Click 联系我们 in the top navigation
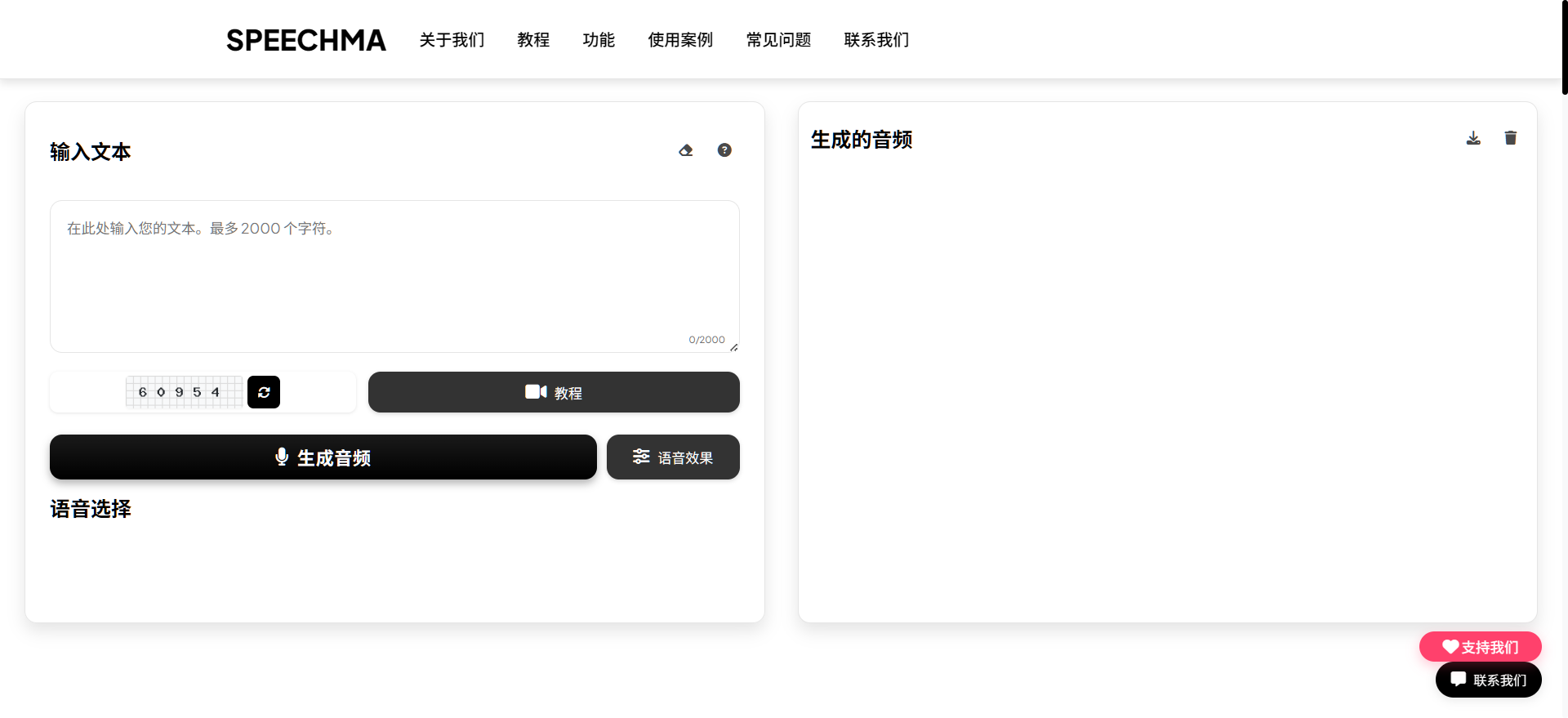1568x718 pixels. (x=876, y=40)
